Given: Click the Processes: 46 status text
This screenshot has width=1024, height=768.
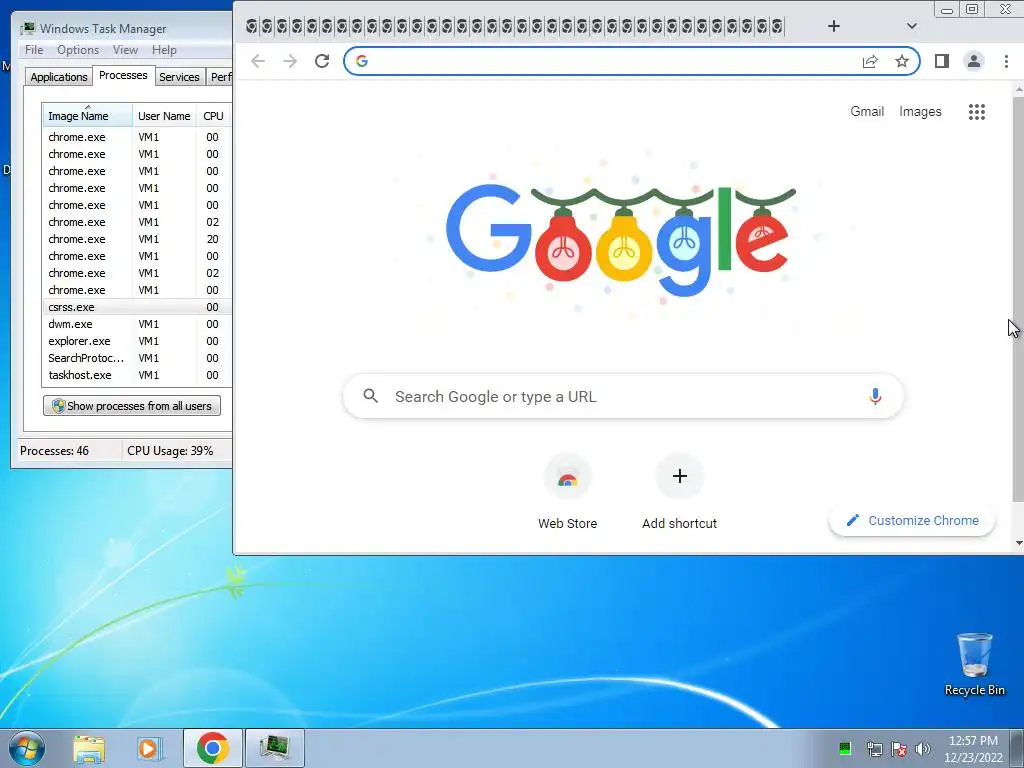Looking at the screenshot, I should click(54, 451).
